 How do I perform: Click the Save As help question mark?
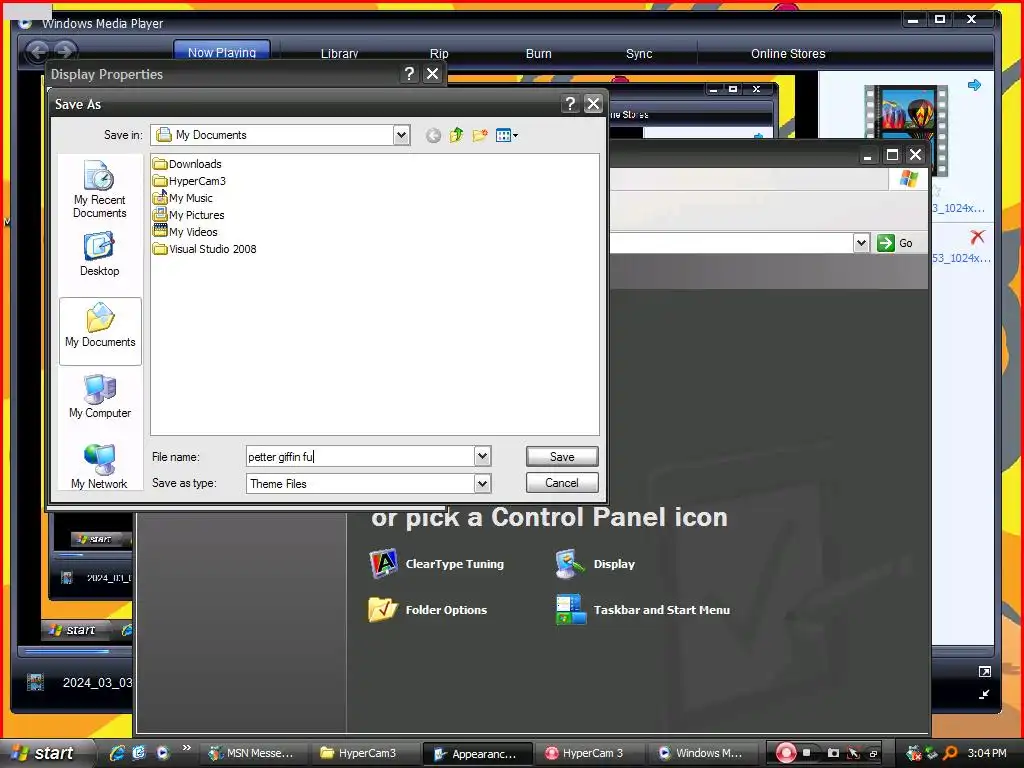pyautogui.click(x=570, y=104)
